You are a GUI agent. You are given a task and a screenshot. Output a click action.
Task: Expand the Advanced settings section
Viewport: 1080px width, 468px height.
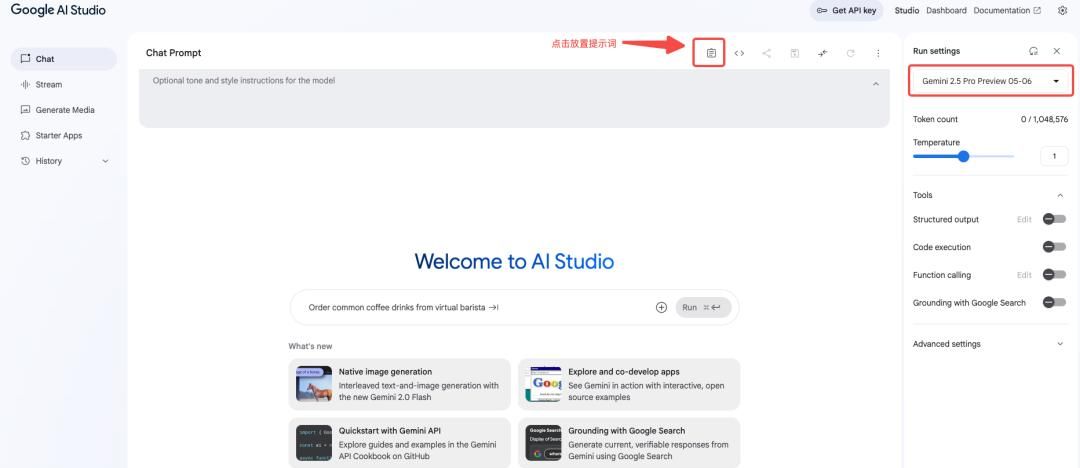tap(988, 344)
